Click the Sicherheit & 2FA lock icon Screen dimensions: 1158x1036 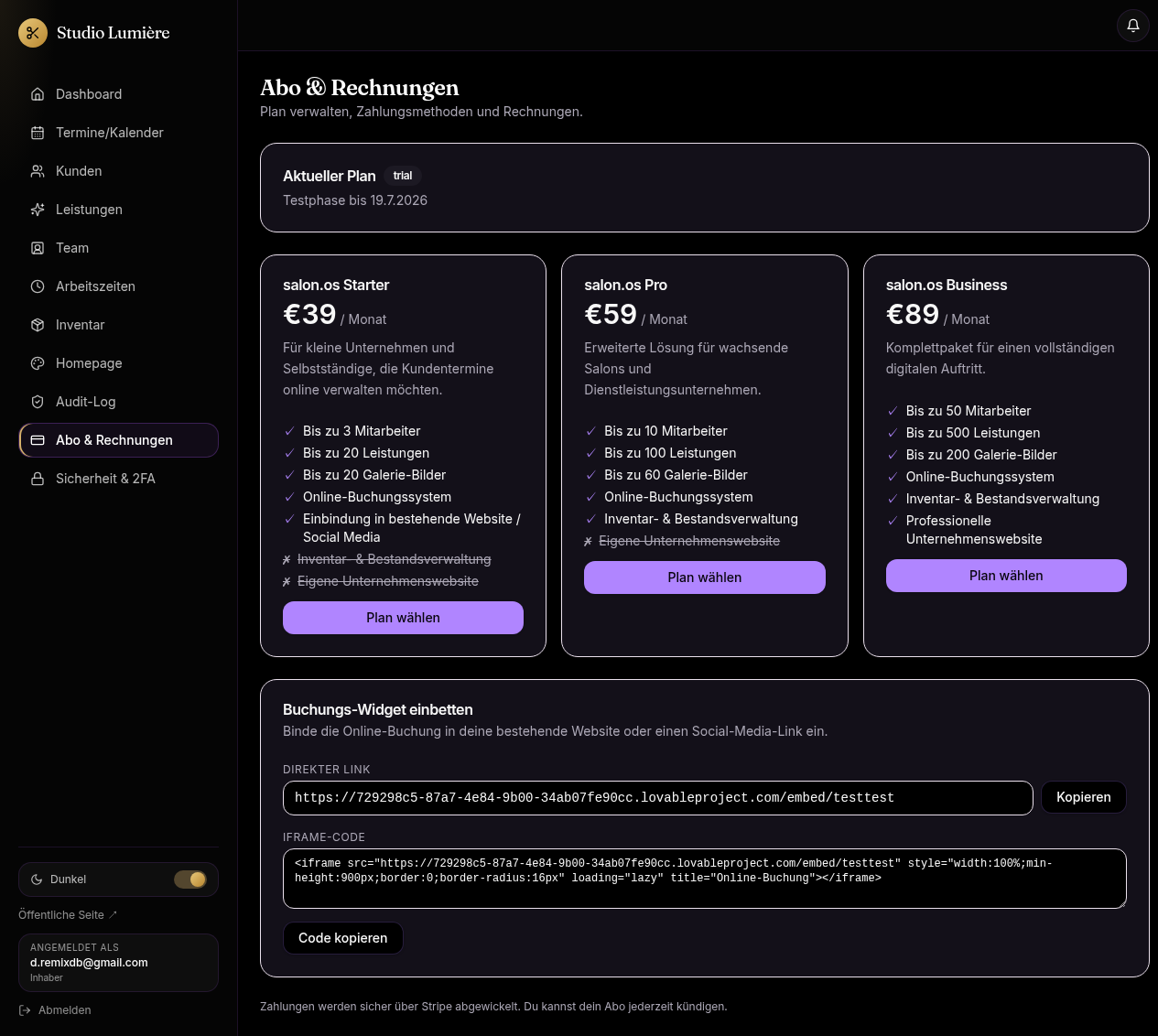[38, 479]
